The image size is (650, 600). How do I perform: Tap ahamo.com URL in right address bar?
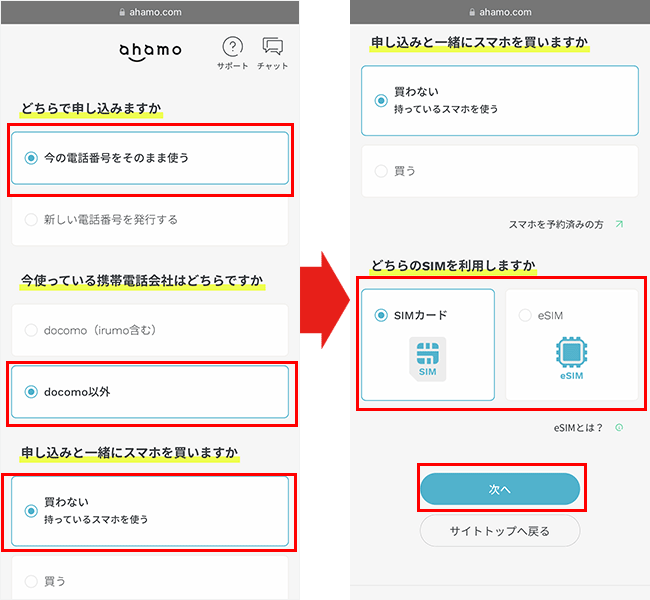pyautogui.click(x=505, y=12)
